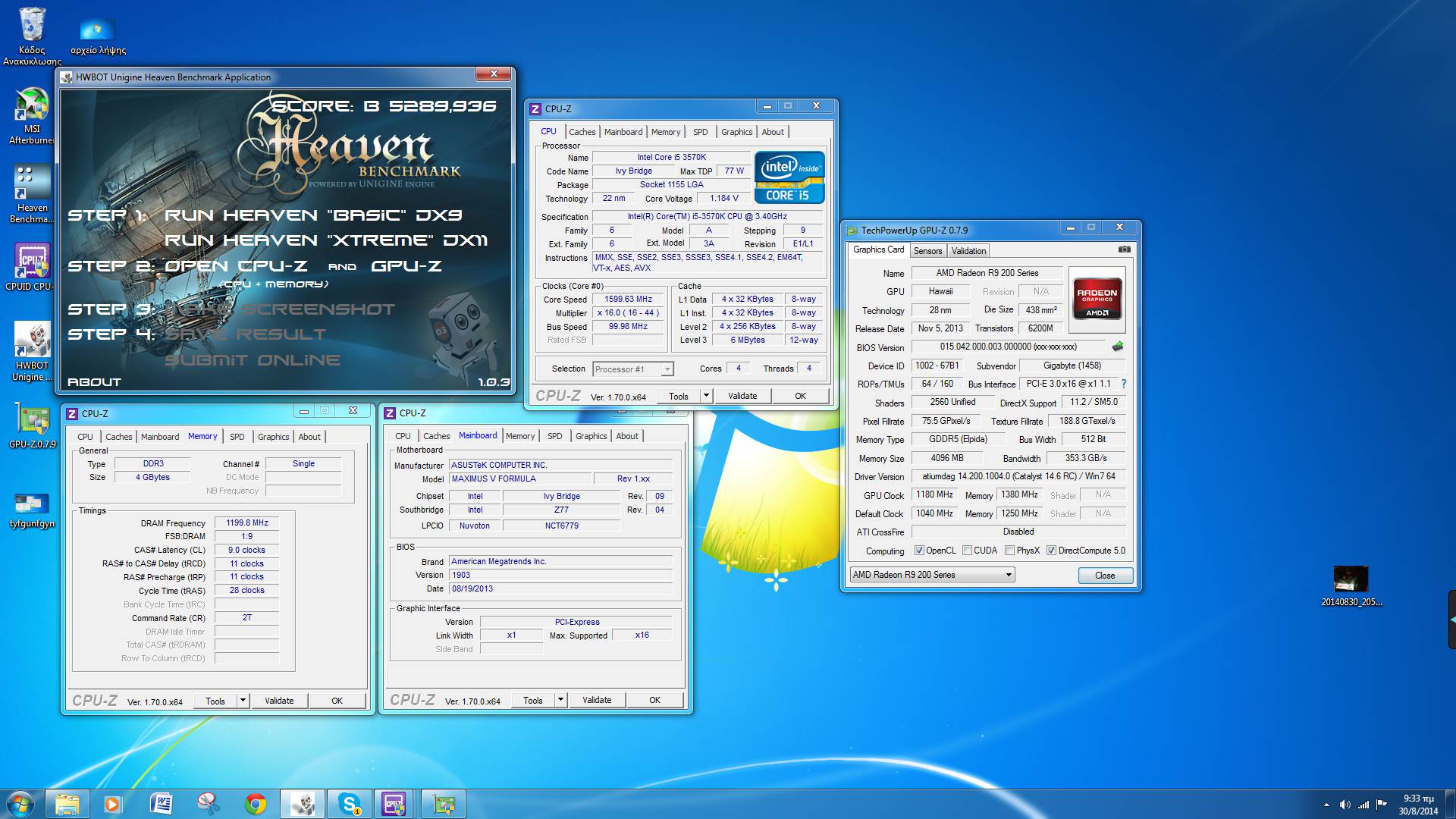
Task: Click the Intel Core i5 logo in CPU-Z
Action: (x=789, y=177)
